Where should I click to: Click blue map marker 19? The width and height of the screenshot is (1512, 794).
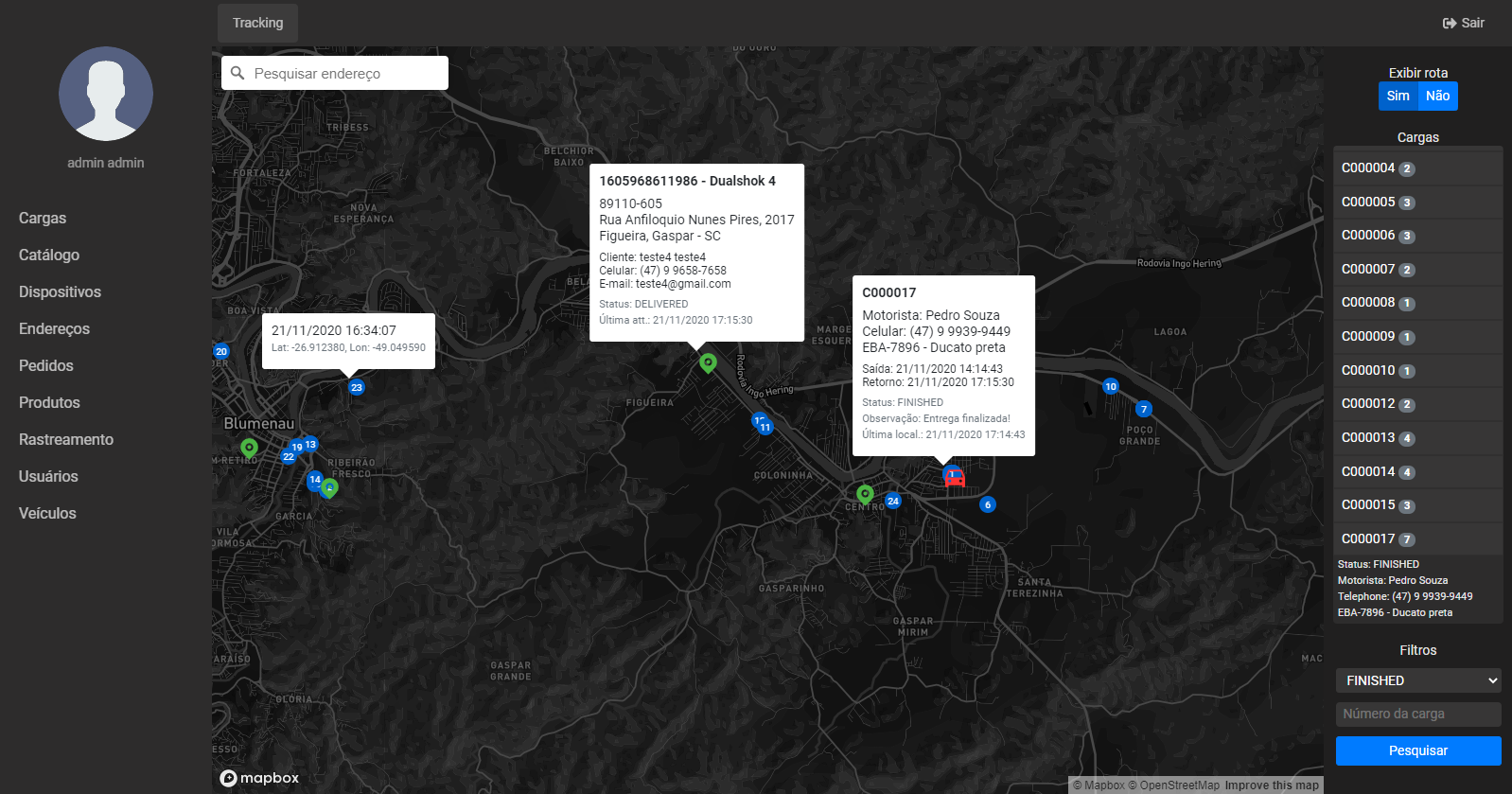297,448
